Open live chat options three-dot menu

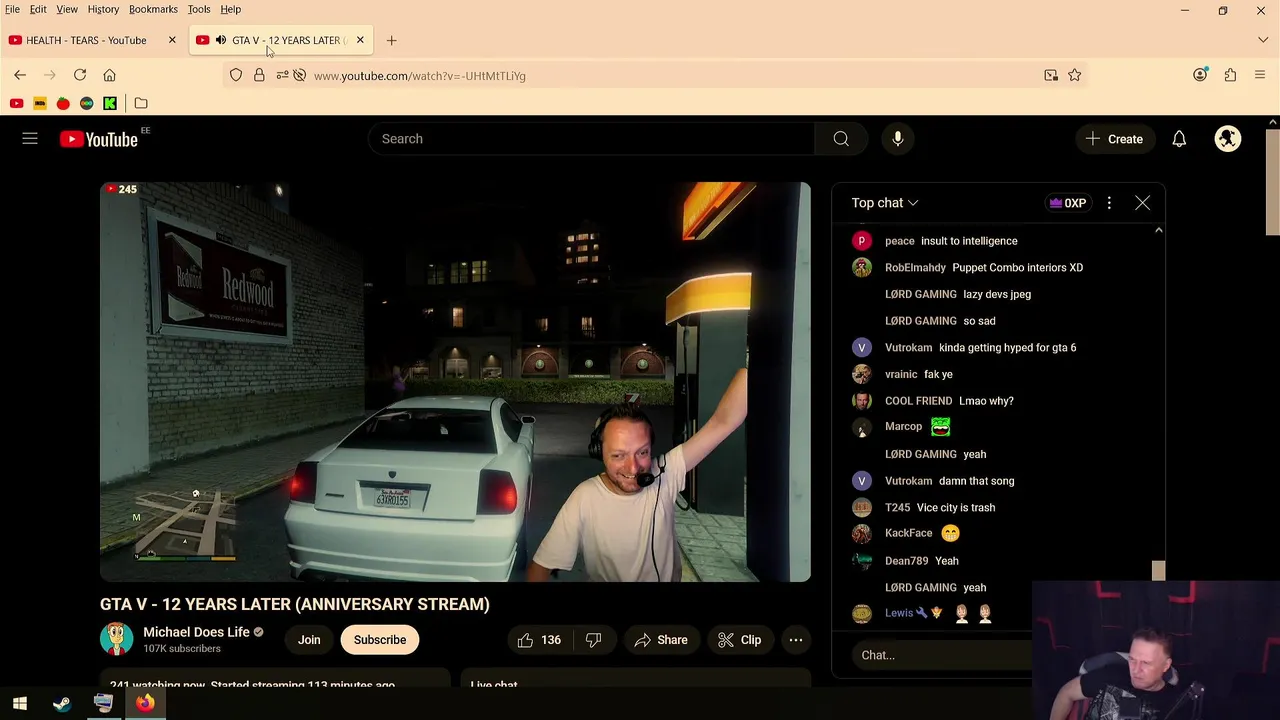[1109, 203]
